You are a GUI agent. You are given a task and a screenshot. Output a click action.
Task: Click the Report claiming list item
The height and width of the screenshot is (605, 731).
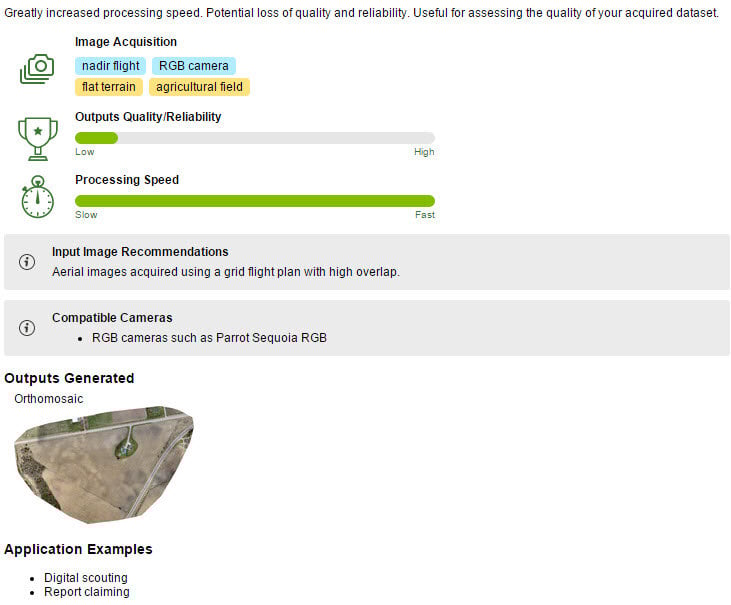coord(86,592)
